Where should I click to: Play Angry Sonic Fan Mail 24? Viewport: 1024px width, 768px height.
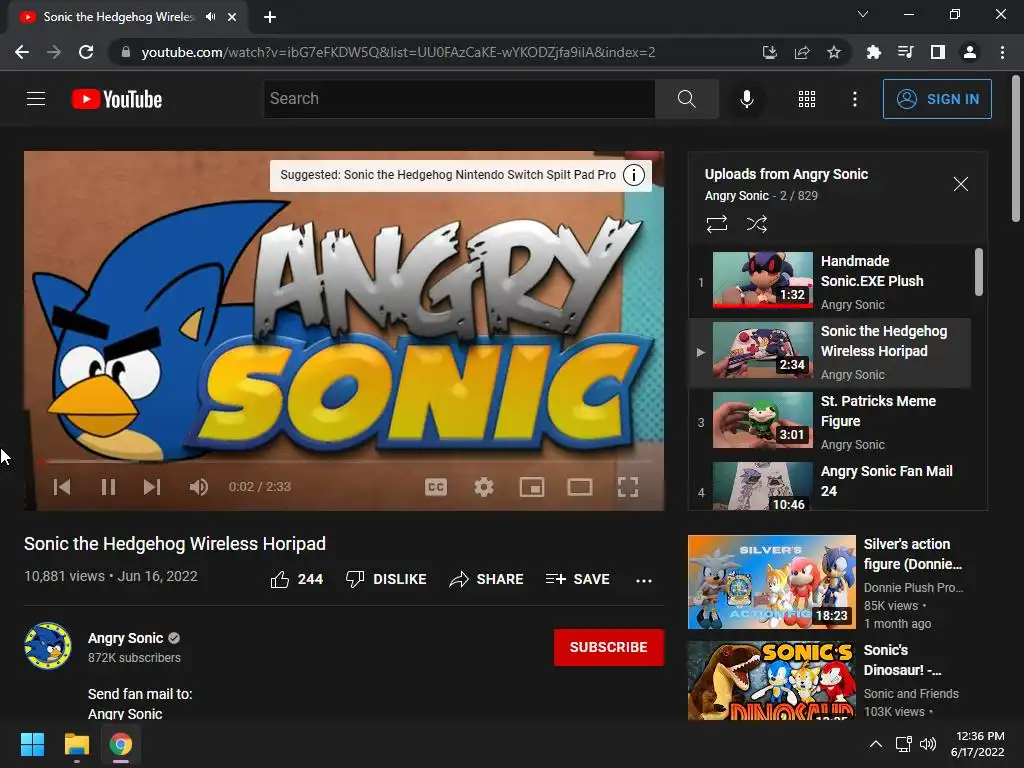point(830,485)
